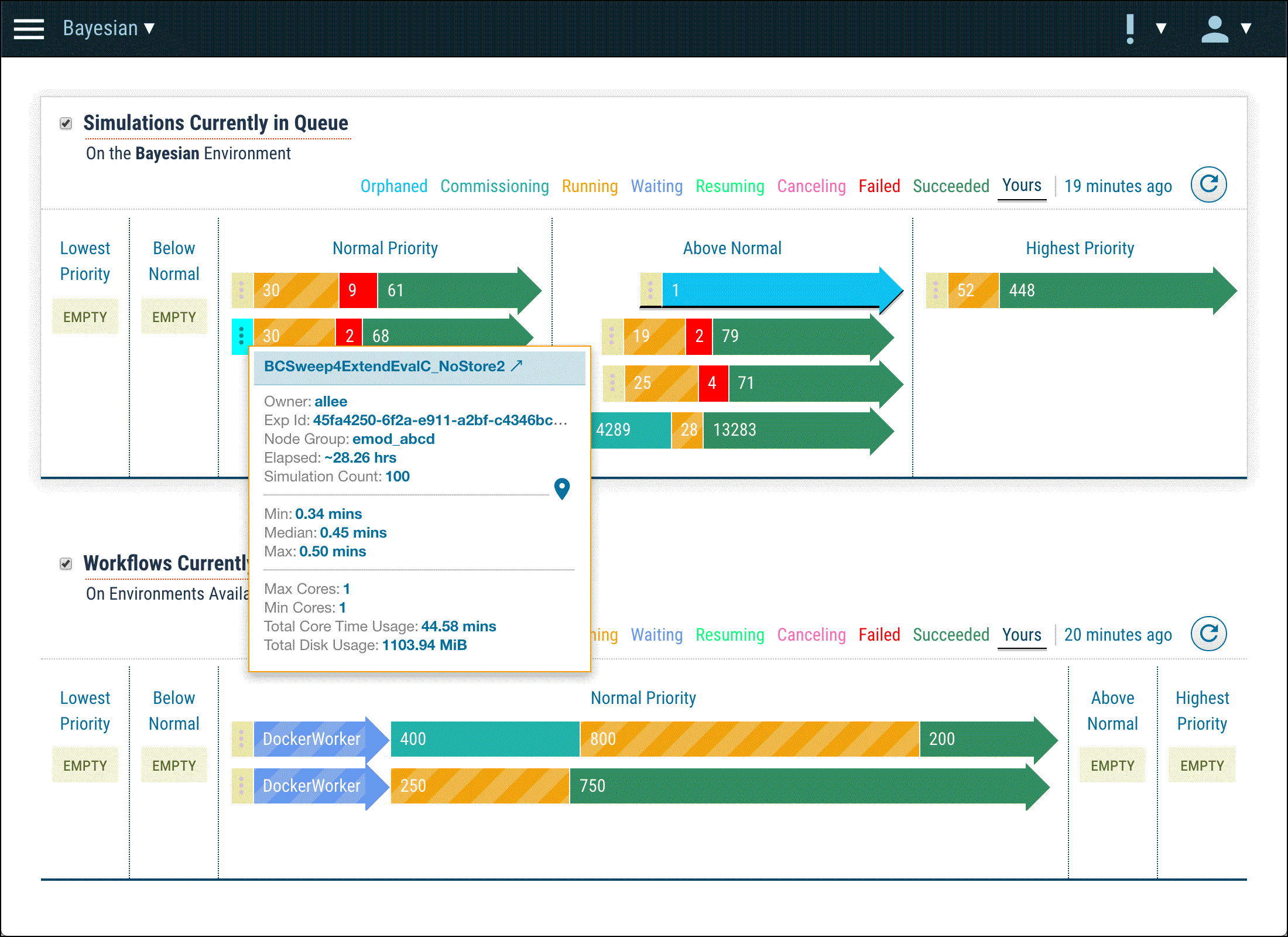Click the Succeeded filter in workflows

tap(951, 635)
